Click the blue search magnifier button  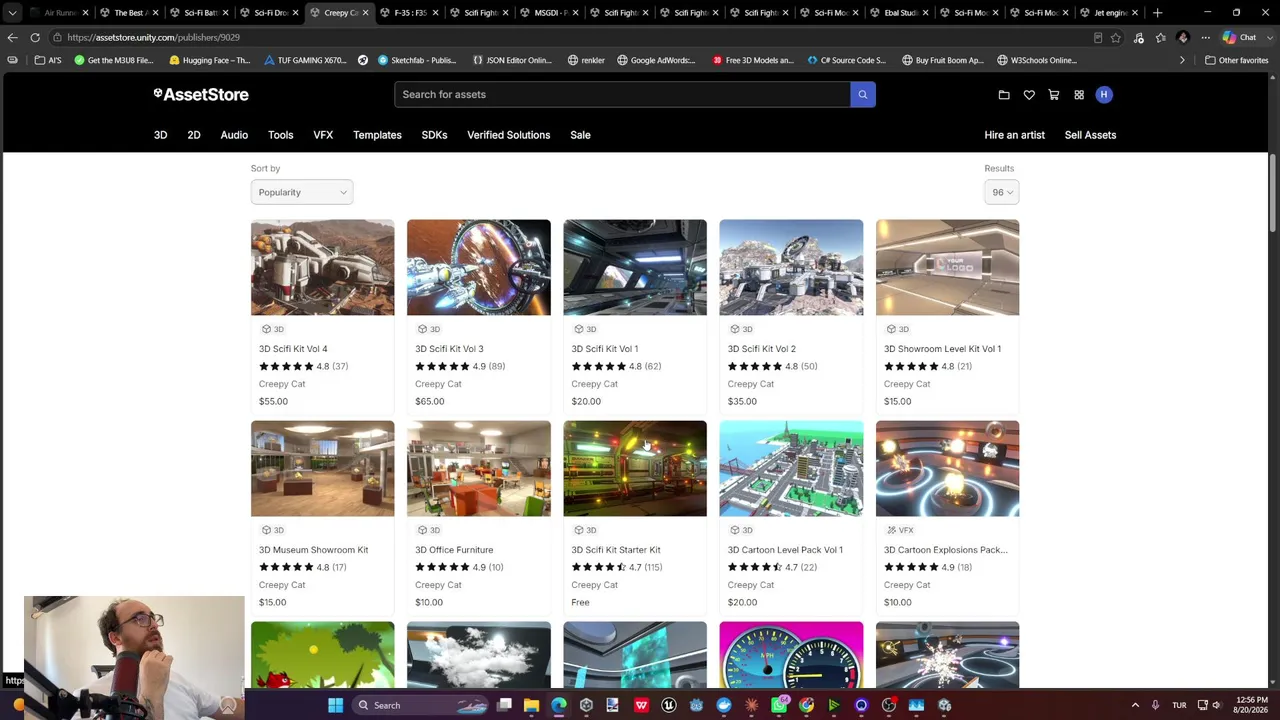click(x=863, y=94)
